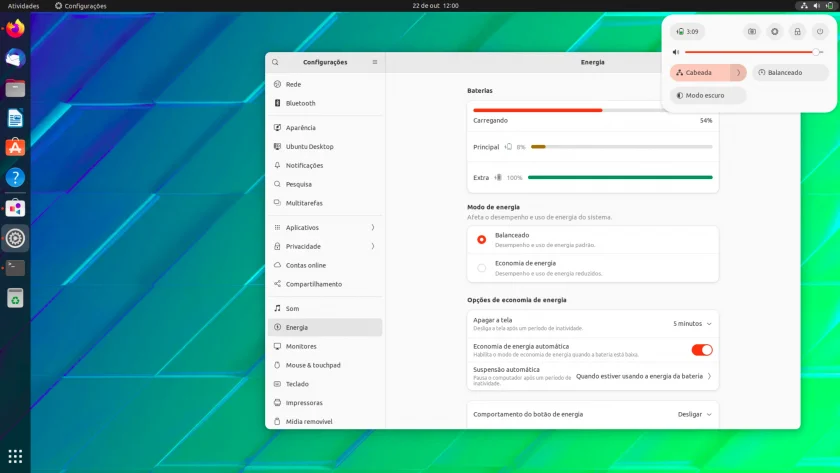The width and height of the screenshot is (840, 473).
Task: Click battery time 3:09 indicator
Action: (687, 32)
